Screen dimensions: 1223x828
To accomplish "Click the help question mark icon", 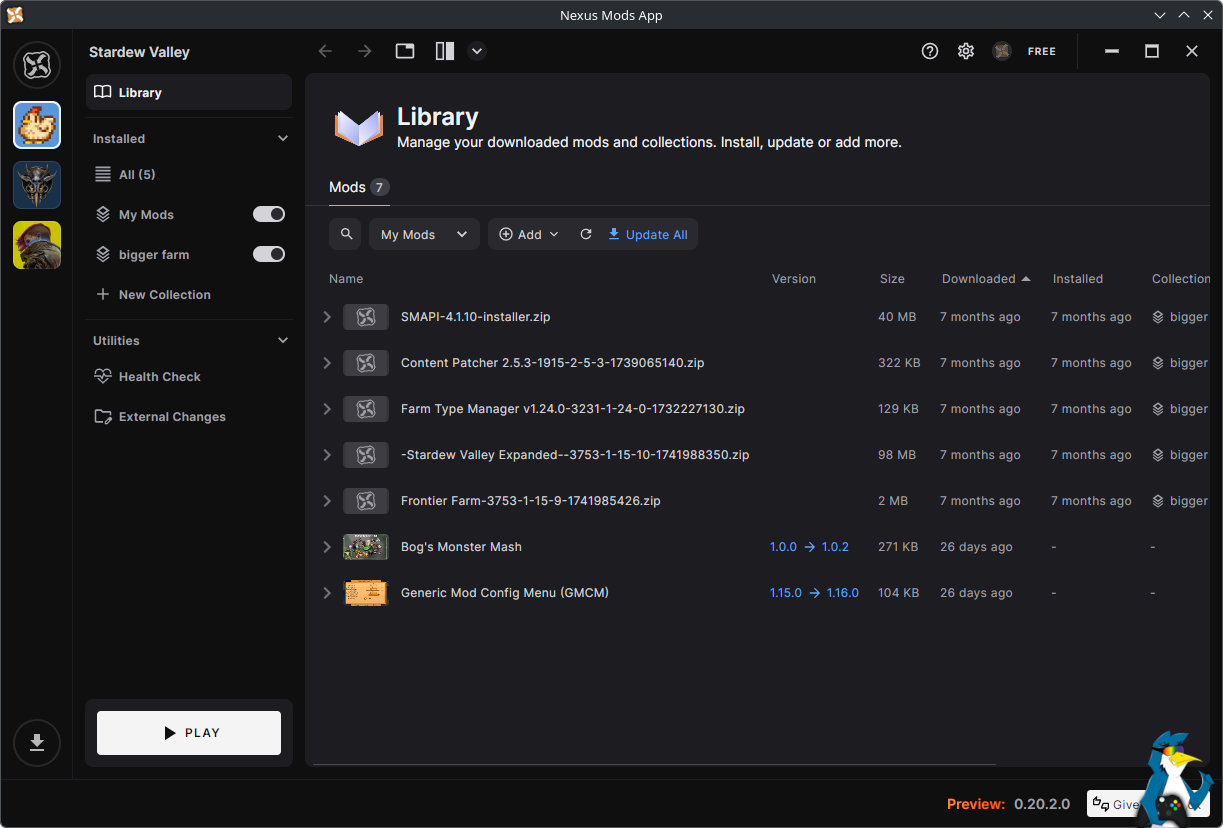I will (930, 51).
